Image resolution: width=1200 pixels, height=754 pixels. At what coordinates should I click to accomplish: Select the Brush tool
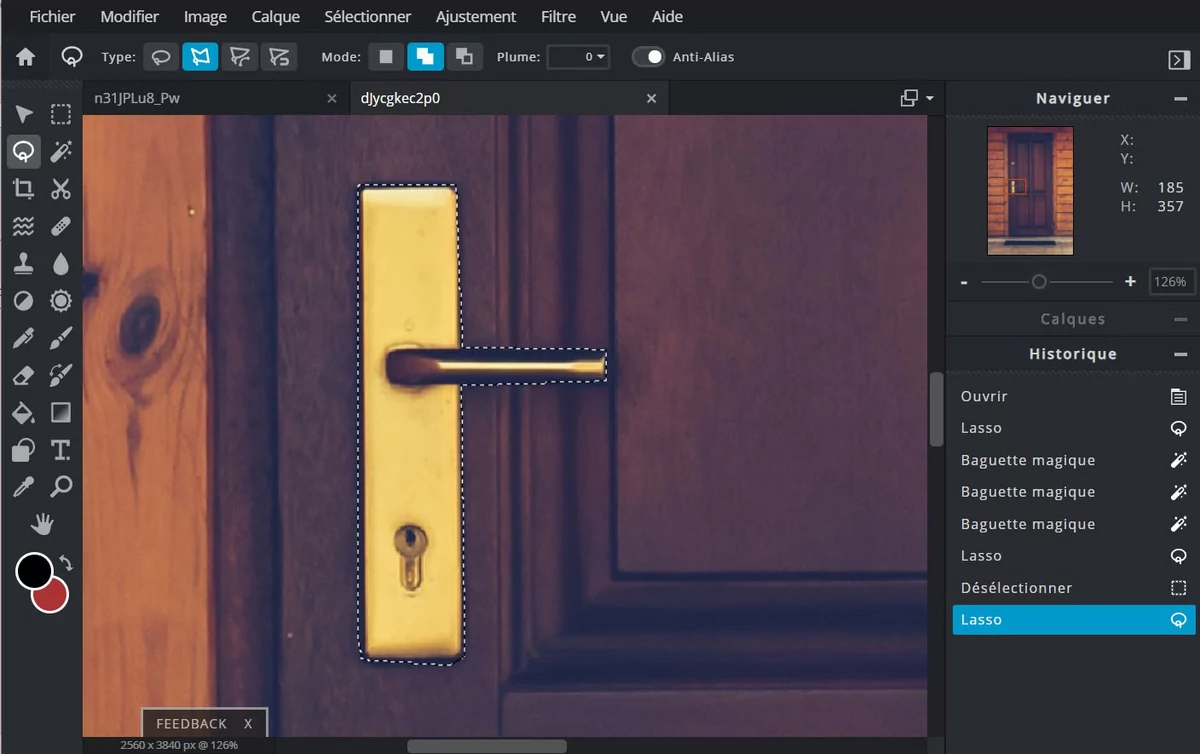coord(61,338)
